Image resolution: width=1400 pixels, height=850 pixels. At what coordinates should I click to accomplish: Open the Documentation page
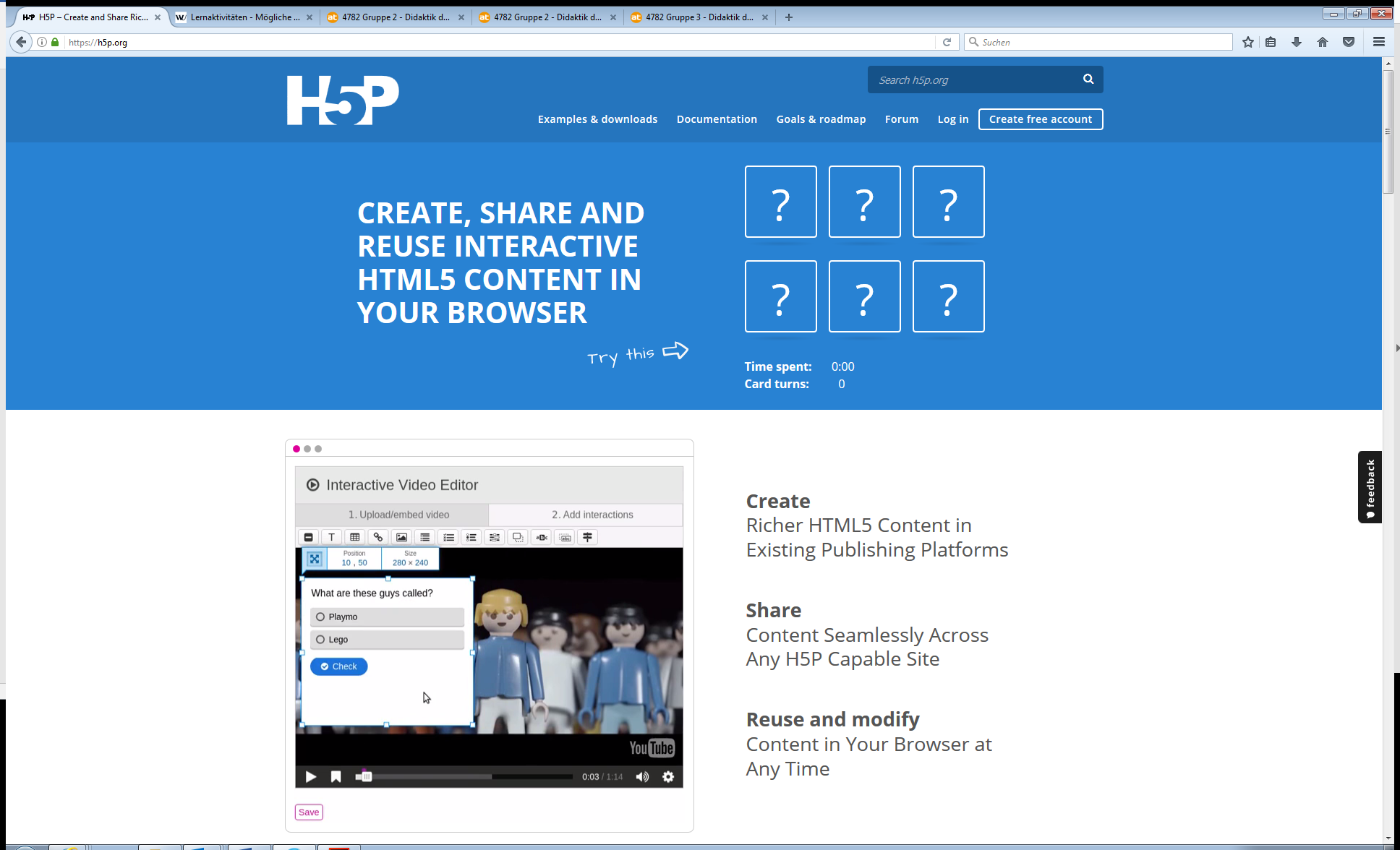(717, 119)
